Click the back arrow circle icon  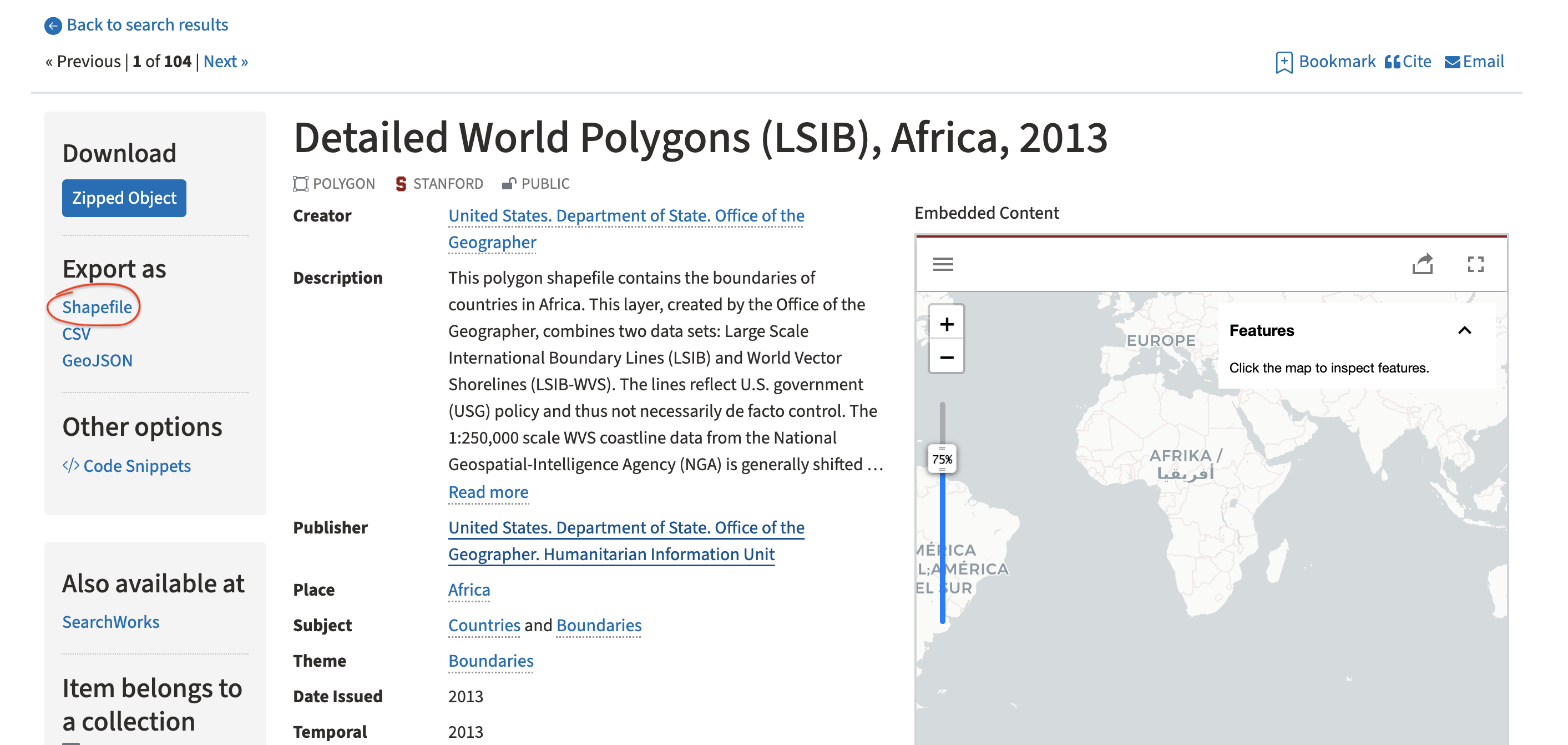point(53,26)
